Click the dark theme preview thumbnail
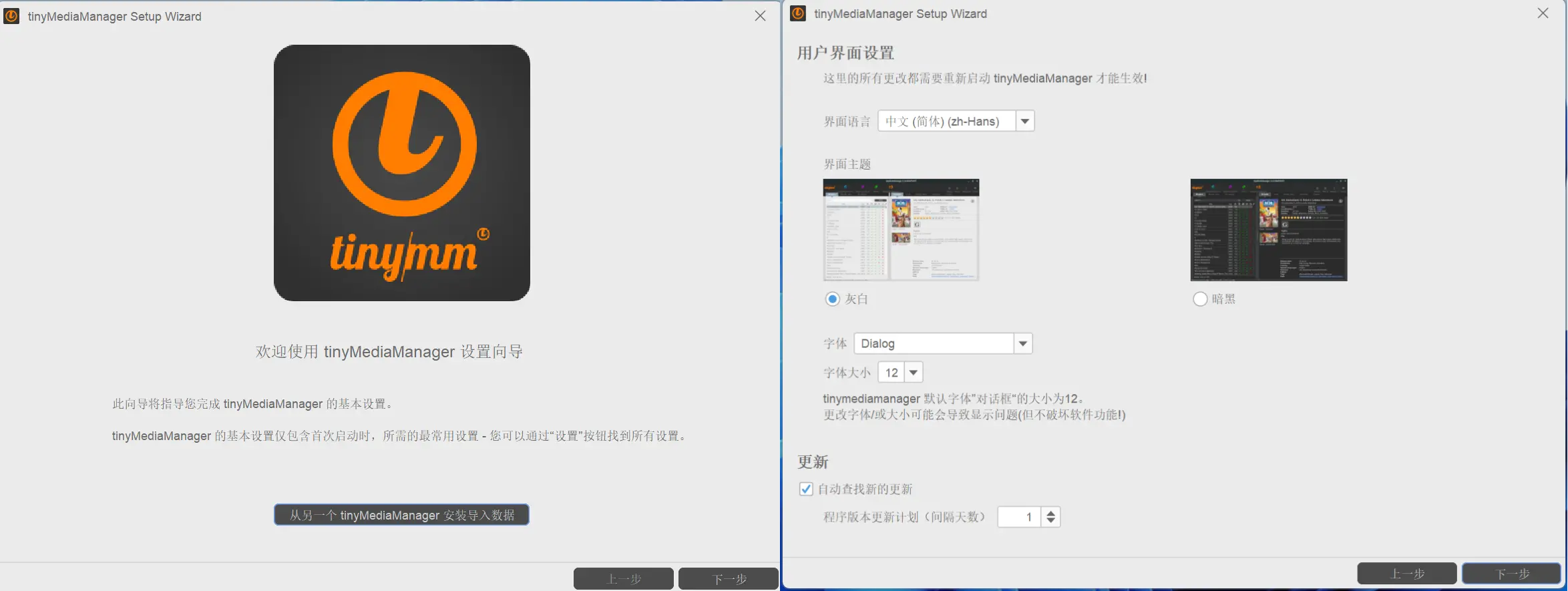 (1269, 230)
